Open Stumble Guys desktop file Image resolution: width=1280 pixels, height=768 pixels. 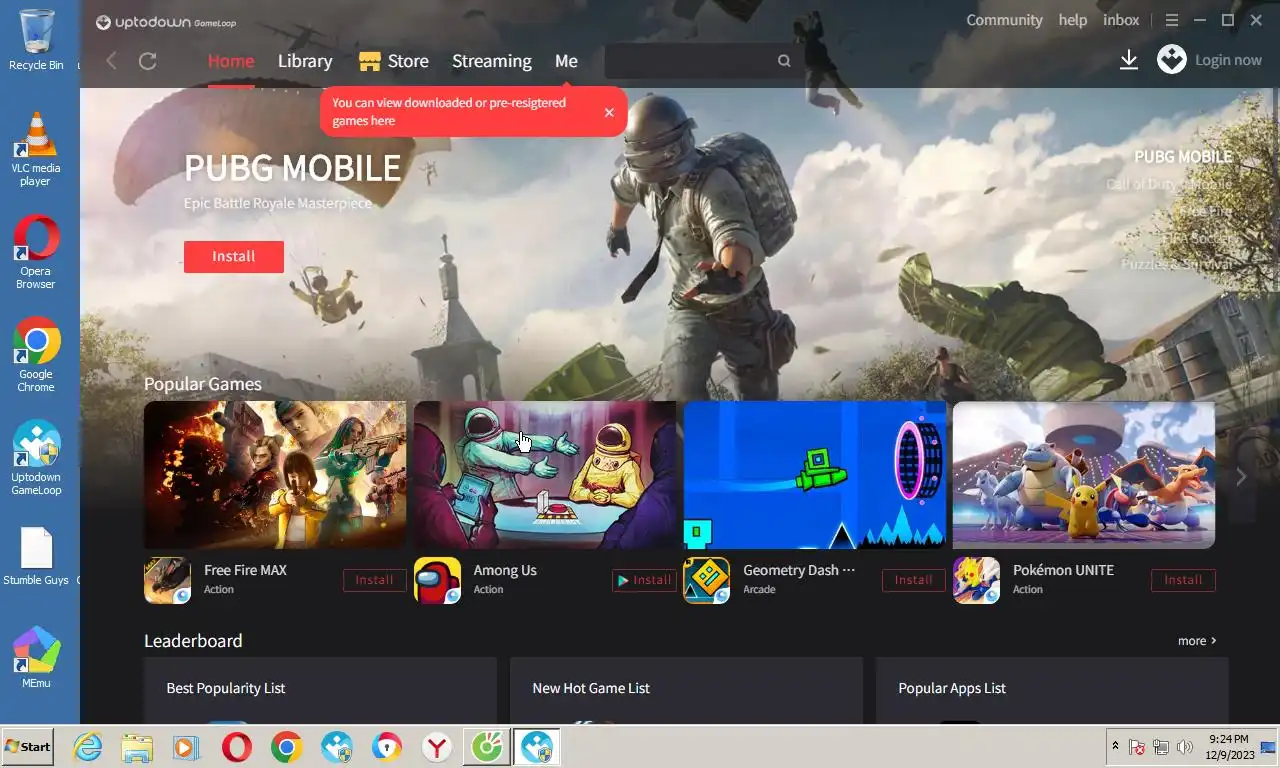point(36,556)
